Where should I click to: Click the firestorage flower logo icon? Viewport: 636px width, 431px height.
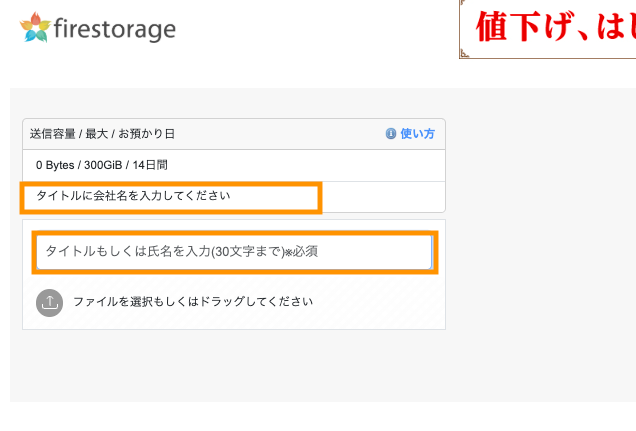coord(33,27)
